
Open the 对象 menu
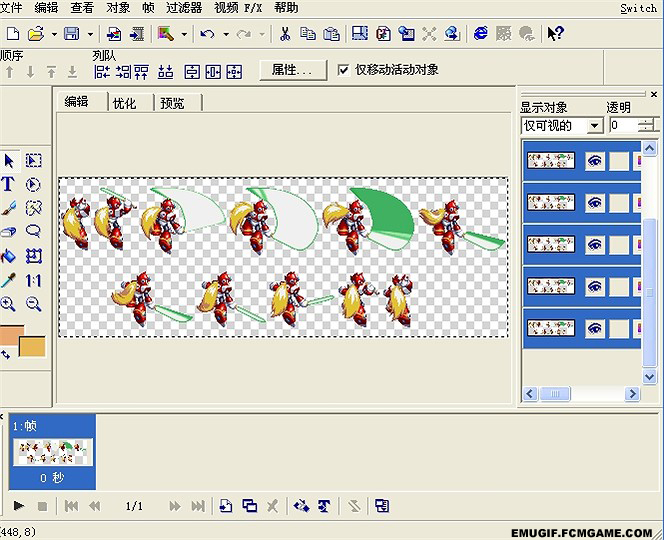tap(118, 8)
